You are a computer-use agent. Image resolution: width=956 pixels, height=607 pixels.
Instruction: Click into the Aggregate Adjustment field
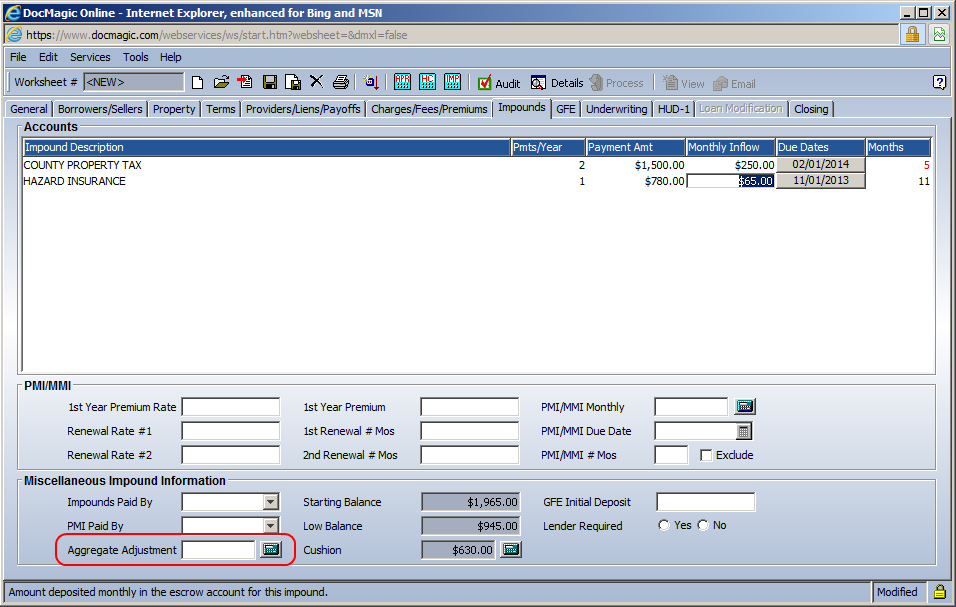218,550
